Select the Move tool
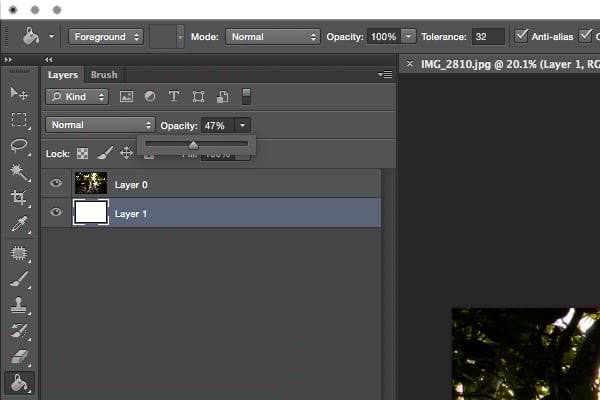600x400 pixels. (19, 93)
